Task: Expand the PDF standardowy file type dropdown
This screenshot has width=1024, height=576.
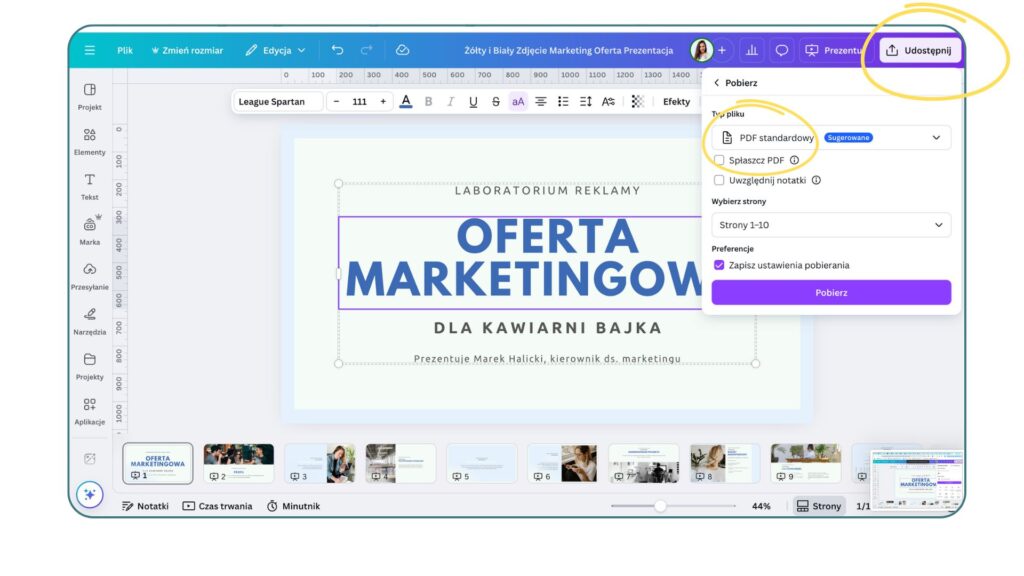Action: point(830,138)
